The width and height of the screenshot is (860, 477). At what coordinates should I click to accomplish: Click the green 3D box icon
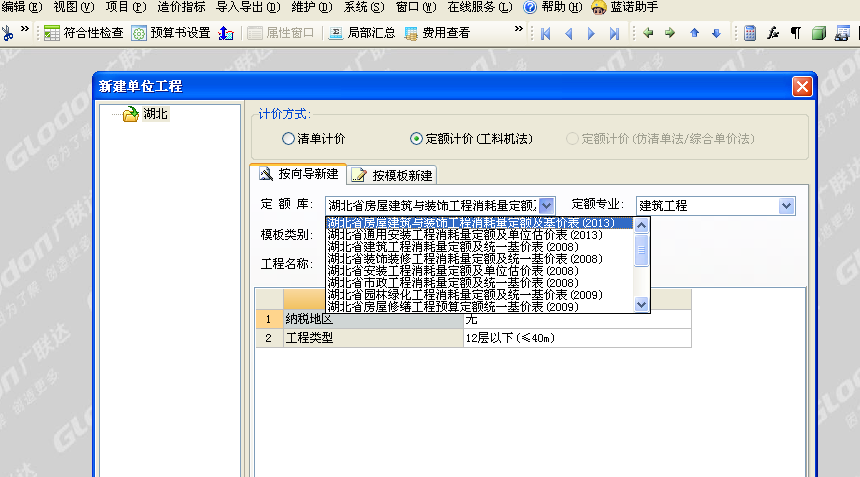click(819, 33)
